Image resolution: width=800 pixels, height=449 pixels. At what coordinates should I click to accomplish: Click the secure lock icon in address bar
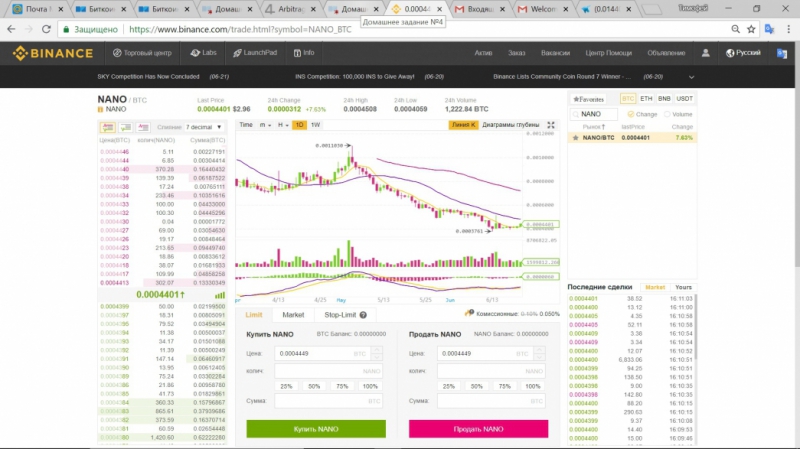pos(66,30)
